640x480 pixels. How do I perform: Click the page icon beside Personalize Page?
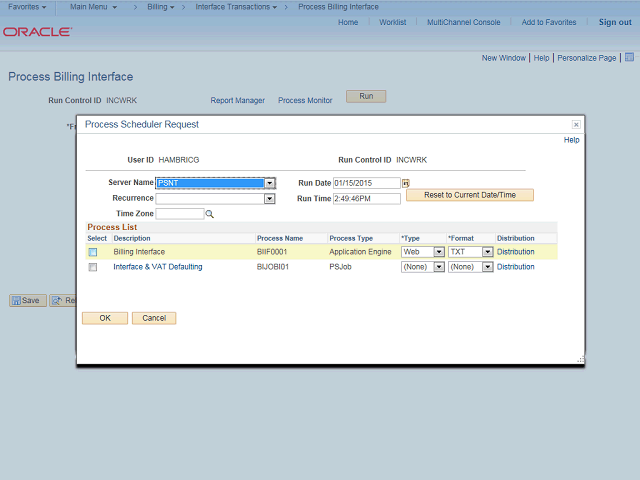[628, 58]
